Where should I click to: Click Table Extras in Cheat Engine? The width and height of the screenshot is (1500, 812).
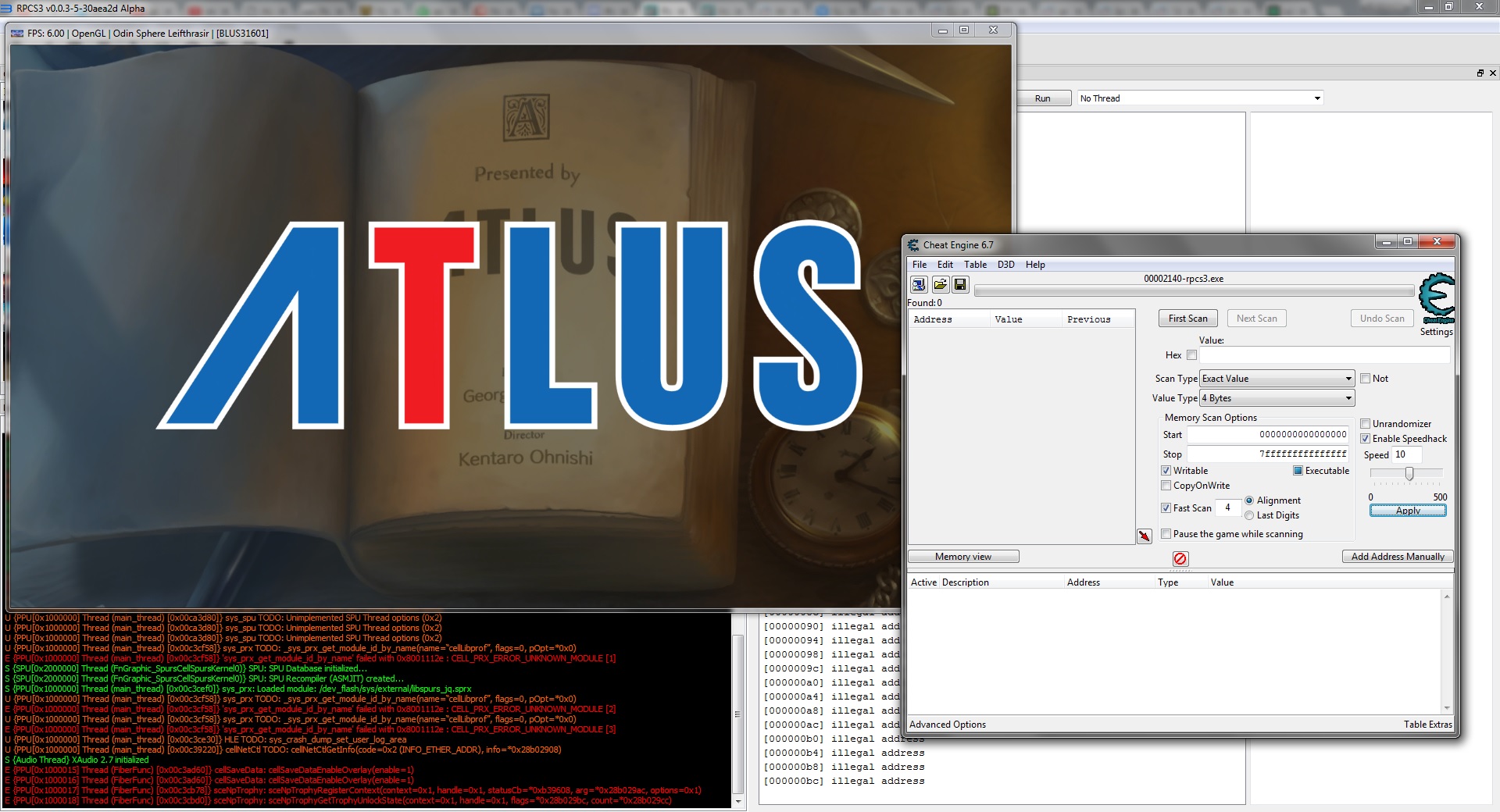(1427, 725)
